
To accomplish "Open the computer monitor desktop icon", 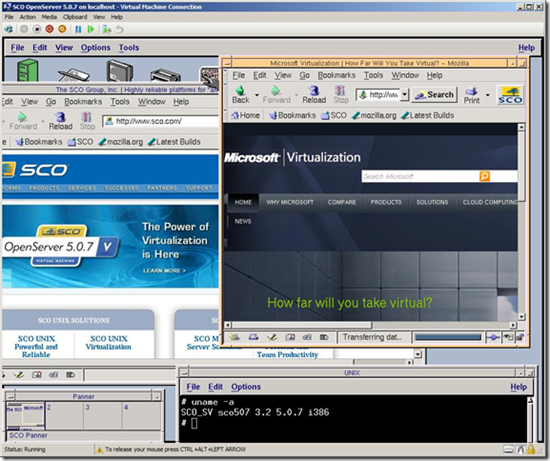I will (x=120, y=70).
